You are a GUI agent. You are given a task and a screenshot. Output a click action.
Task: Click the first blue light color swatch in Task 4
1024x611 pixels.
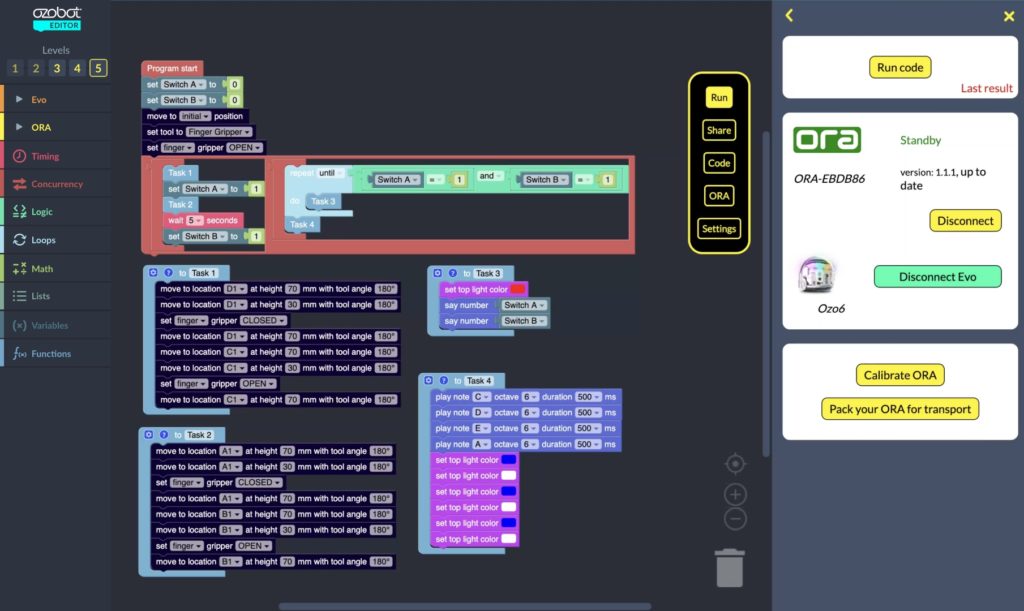pos(508,460)
